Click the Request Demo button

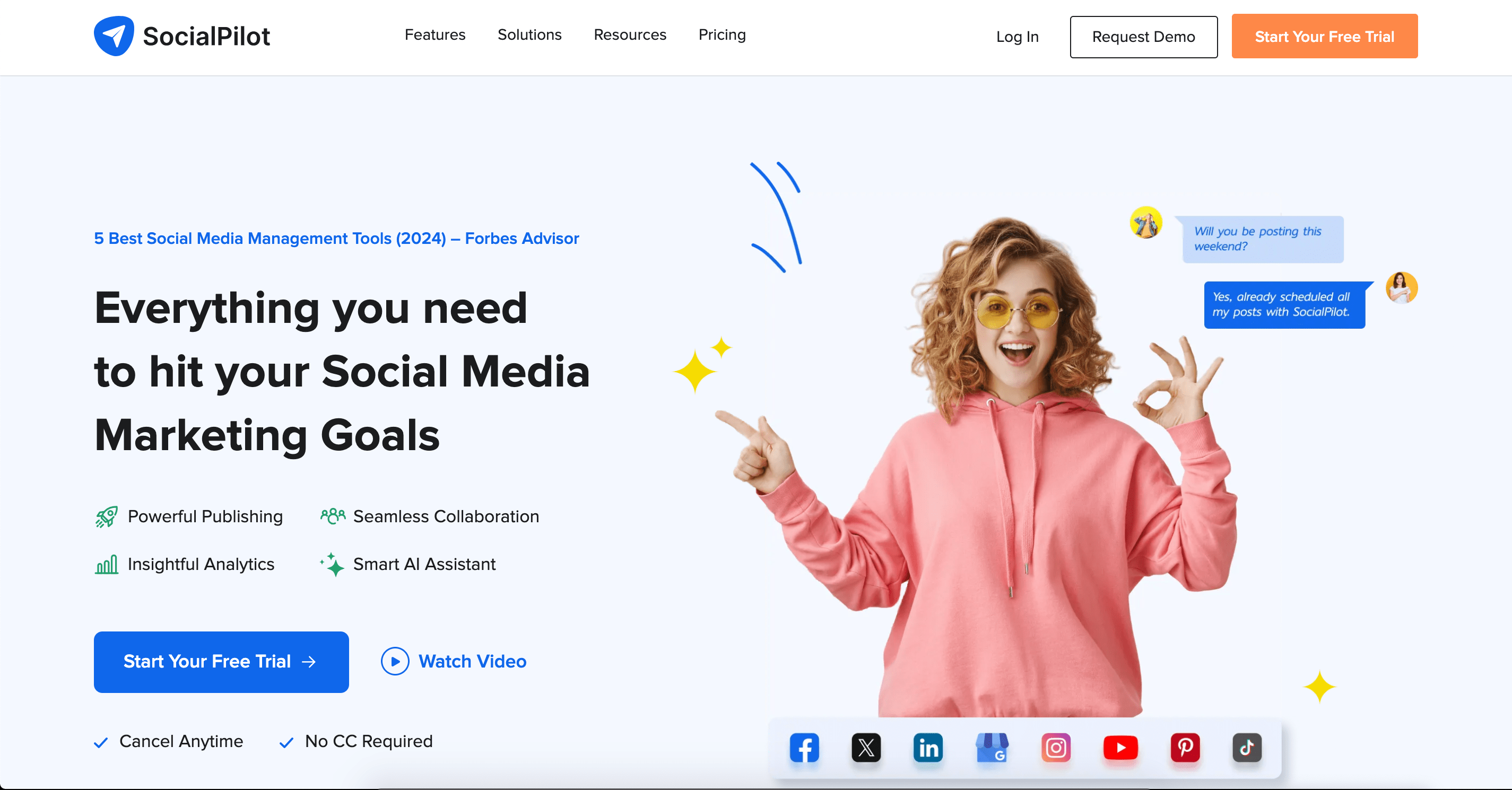click(x=1144, y=36)
